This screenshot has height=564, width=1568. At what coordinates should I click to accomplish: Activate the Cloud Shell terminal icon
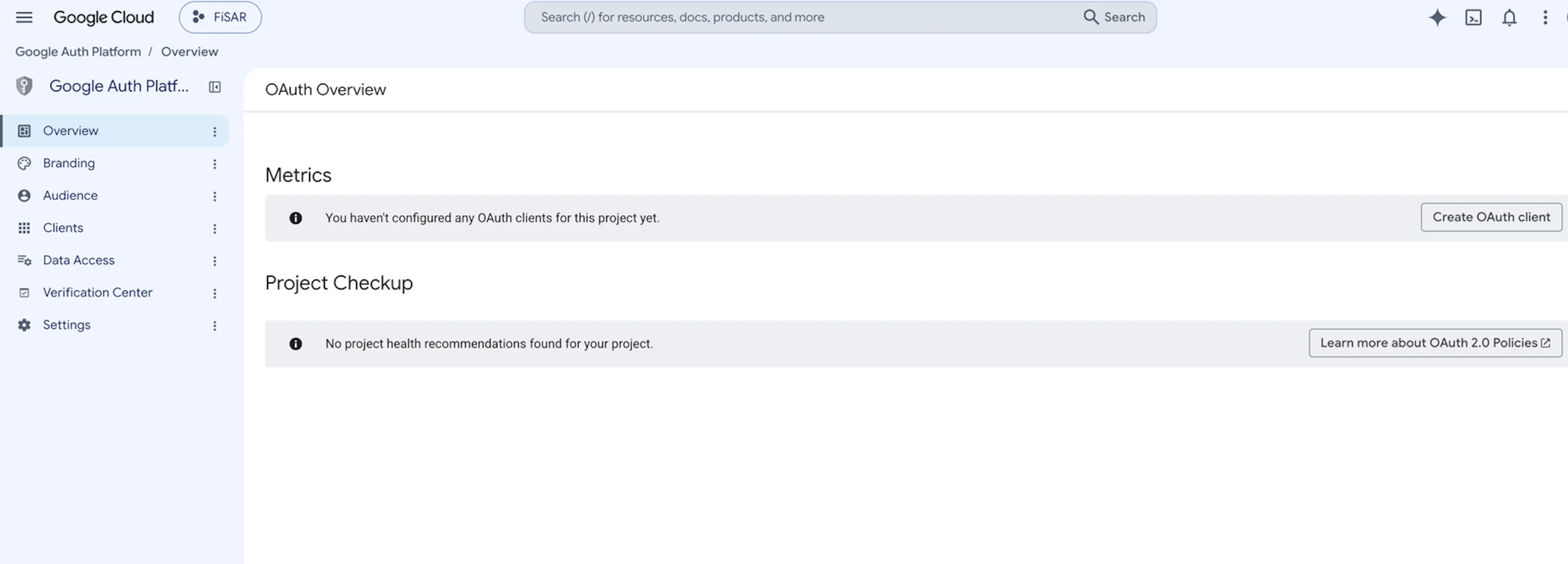pos(1473,17)
